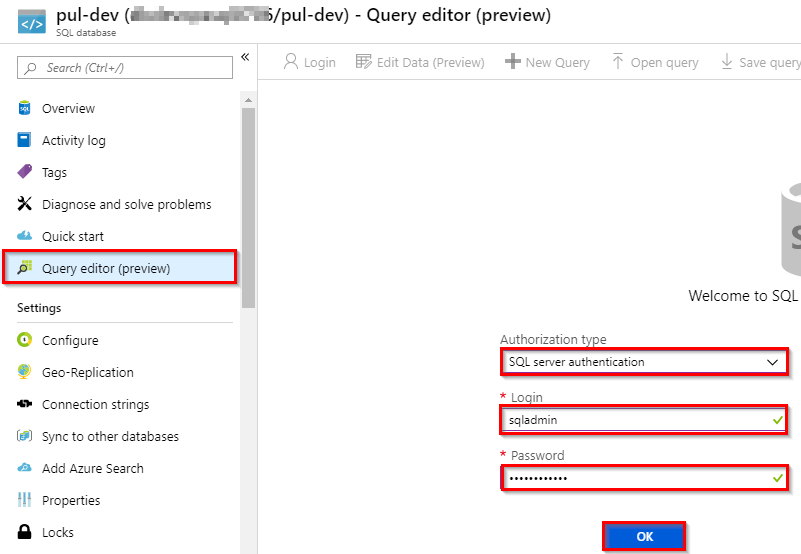Collapse the sidebar with double chevron
This screenshot has height=554, width=801.
point(245,57)
